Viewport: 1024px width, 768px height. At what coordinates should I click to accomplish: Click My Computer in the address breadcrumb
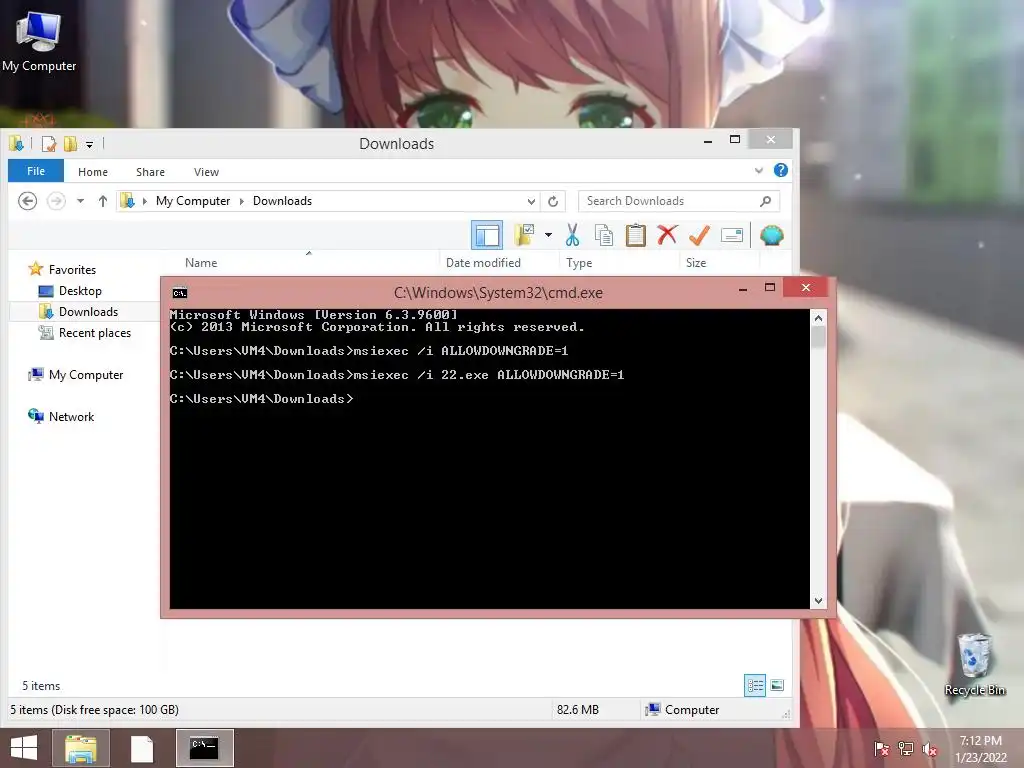tap(193, 201)
